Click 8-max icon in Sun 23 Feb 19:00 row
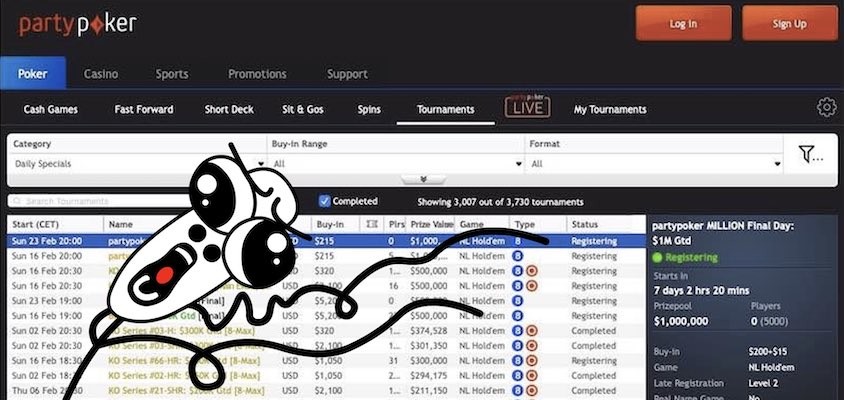Screen dimensions: 844x400 click(x=518, y=301)
